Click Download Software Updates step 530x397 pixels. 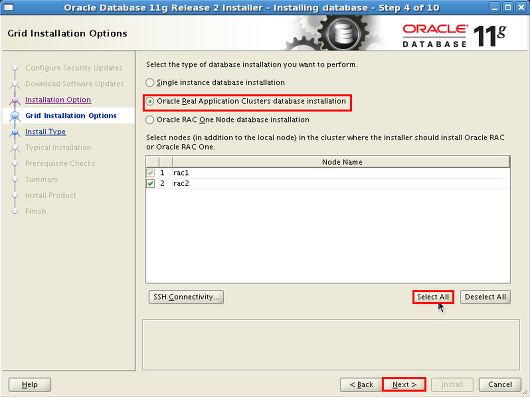point(75,84)
